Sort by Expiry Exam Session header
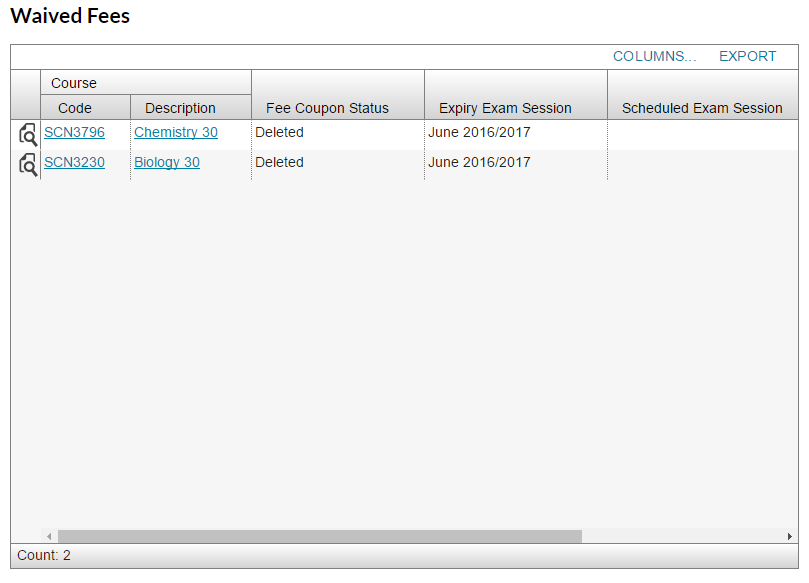 [505, 108]
